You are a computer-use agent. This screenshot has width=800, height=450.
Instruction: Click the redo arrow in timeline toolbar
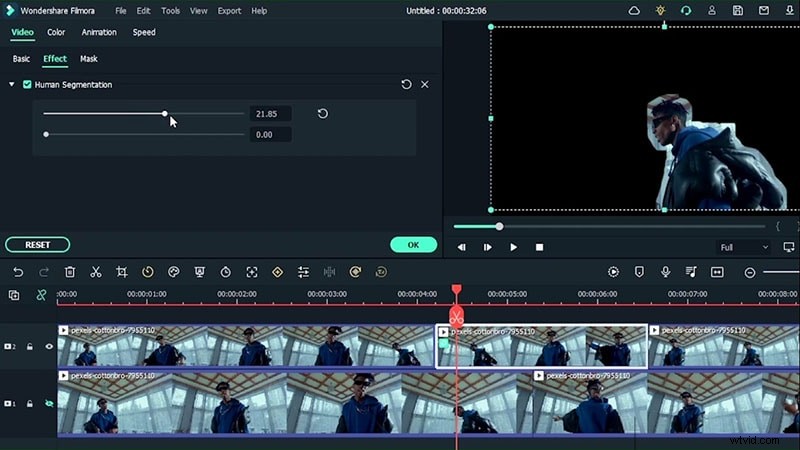coord(44,272)
